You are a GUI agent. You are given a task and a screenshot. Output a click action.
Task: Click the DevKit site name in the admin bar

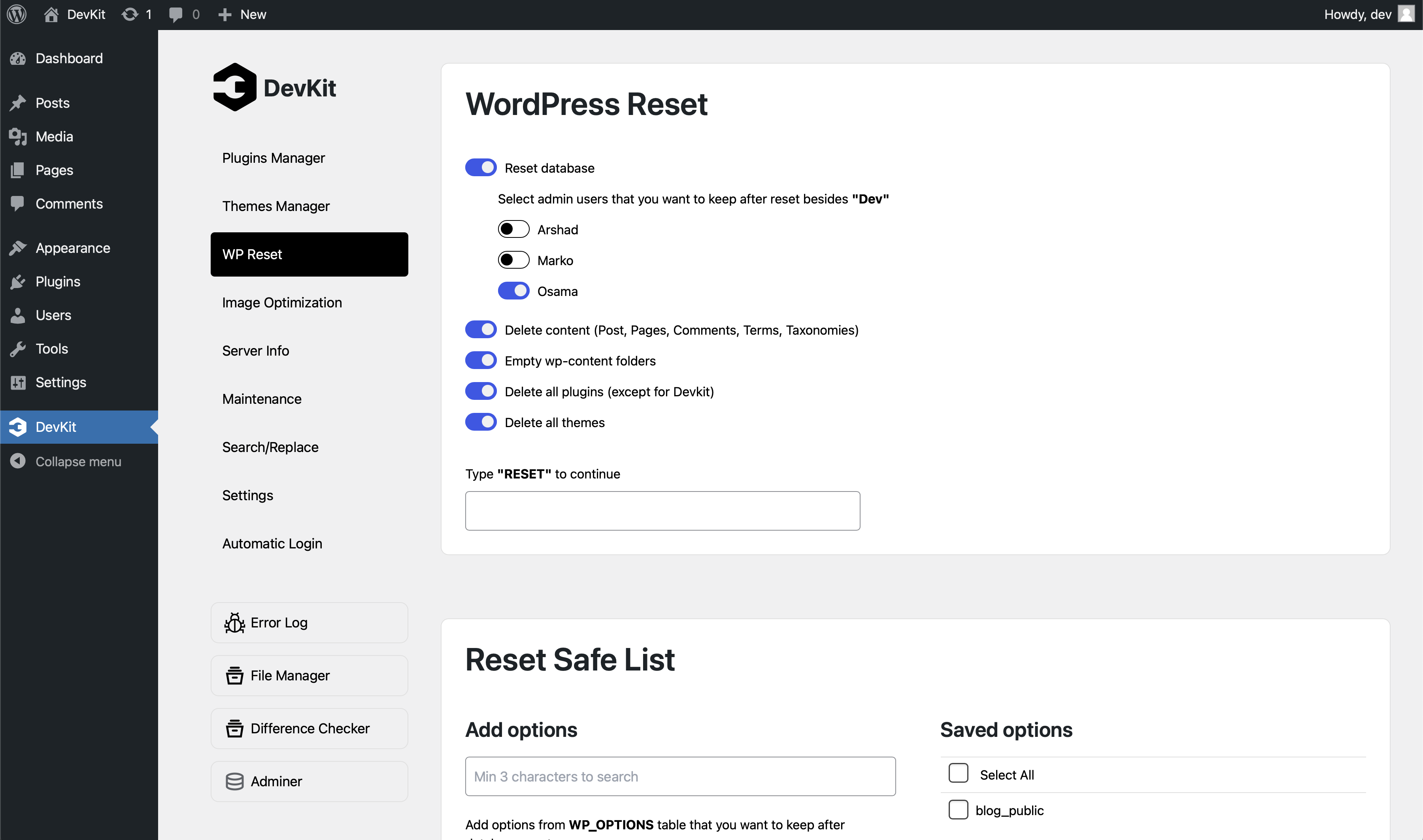click(x=86, y=15)
